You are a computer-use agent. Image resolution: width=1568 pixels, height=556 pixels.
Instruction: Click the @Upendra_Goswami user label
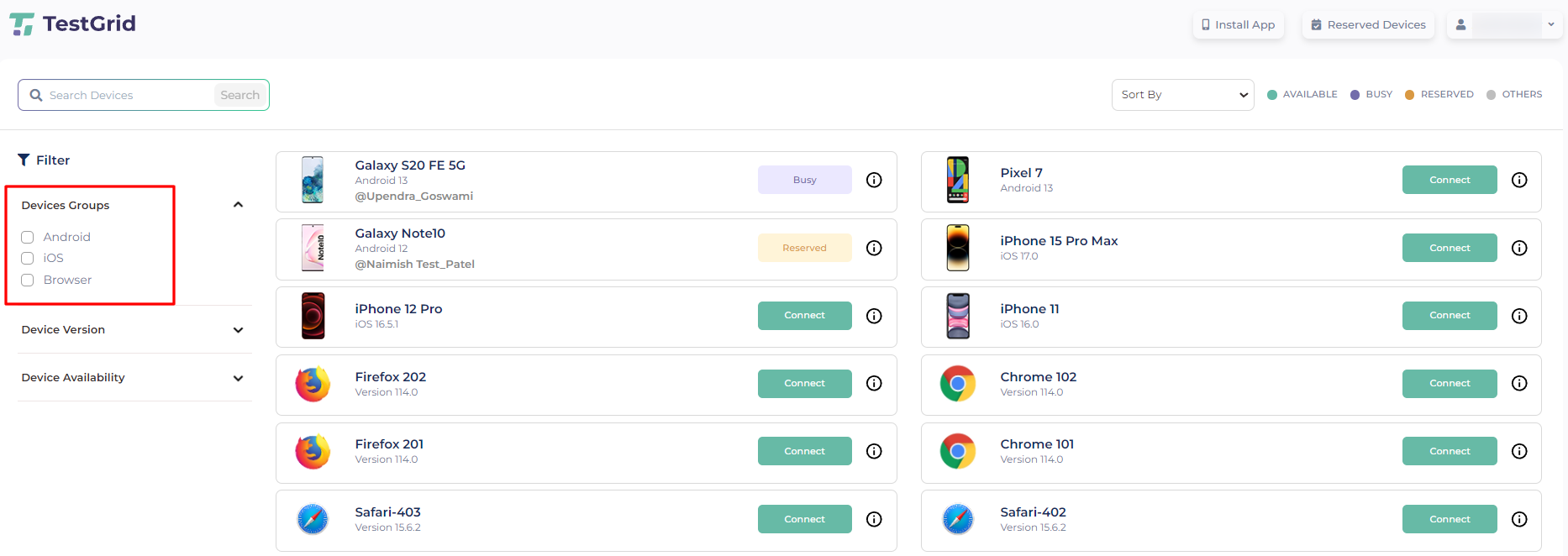(413, 197)
